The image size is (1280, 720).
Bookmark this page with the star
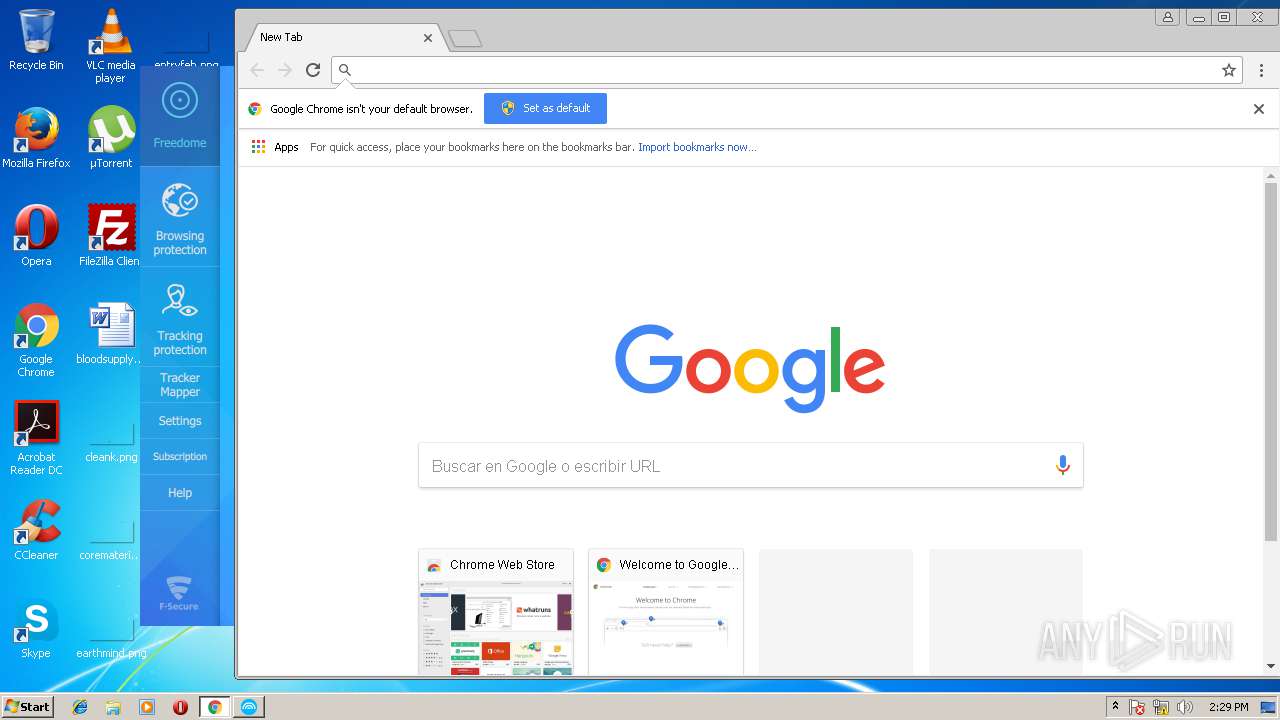pos(1229,70)
